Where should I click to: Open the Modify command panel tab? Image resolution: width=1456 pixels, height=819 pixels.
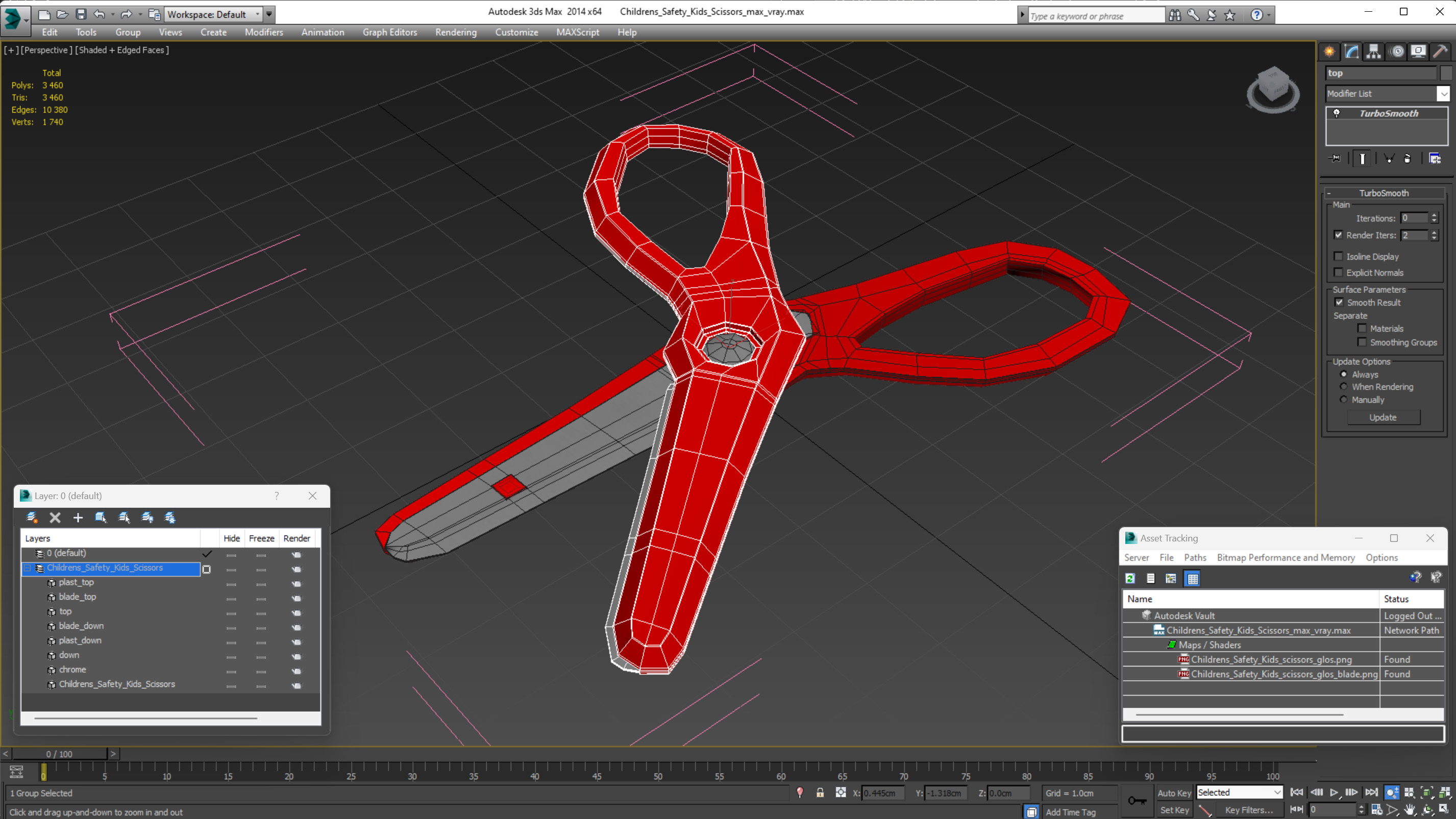pos(1351,52)
